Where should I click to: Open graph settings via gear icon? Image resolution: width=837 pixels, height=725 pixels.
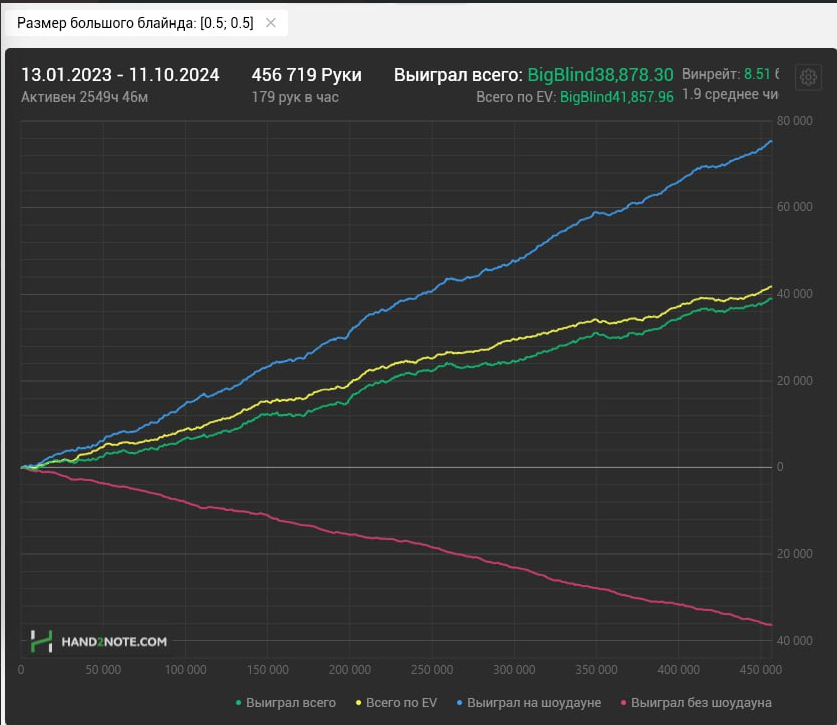pos(807,78)
